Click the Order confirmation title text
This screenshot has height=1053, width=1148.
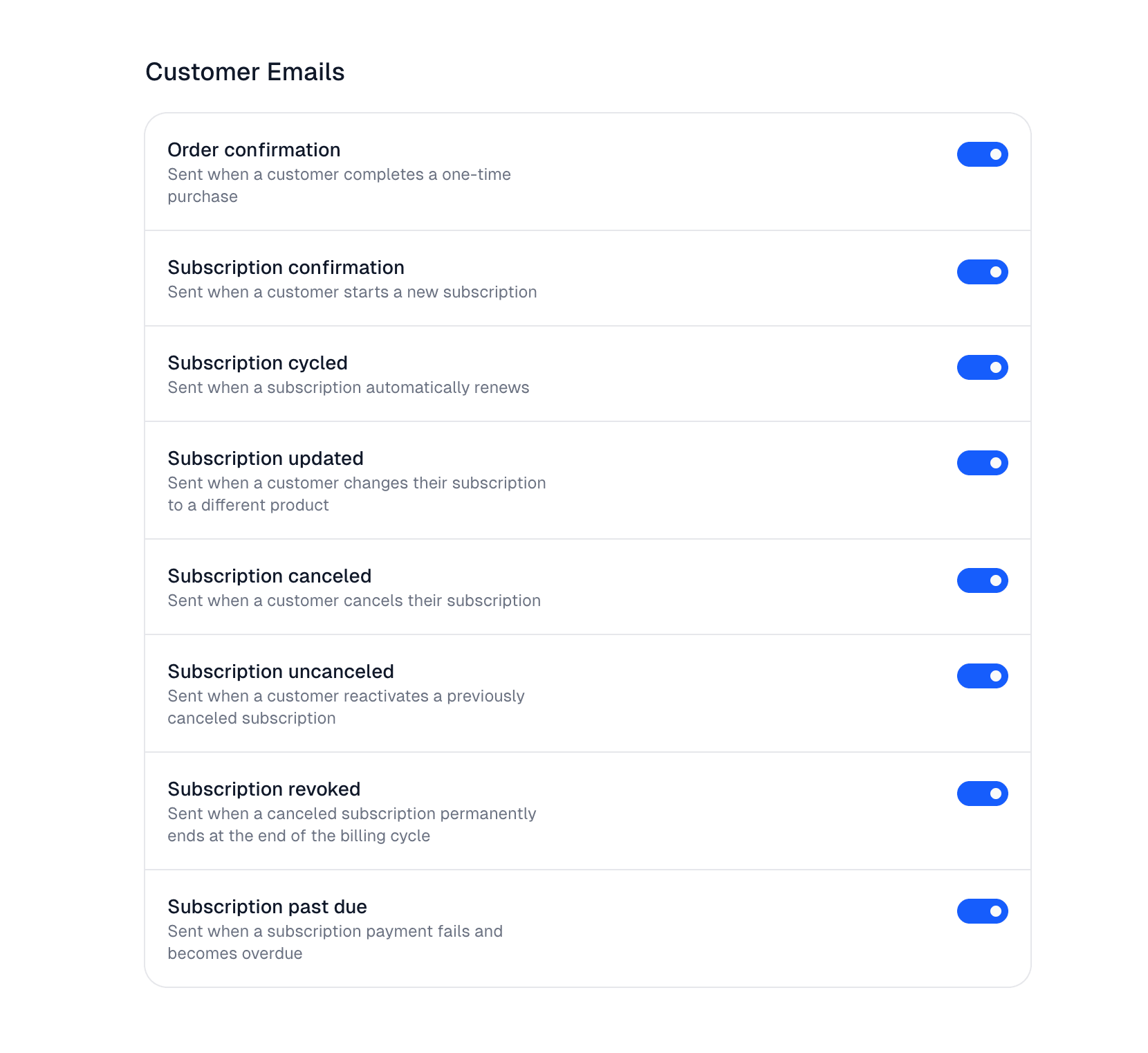click(254, 150)
